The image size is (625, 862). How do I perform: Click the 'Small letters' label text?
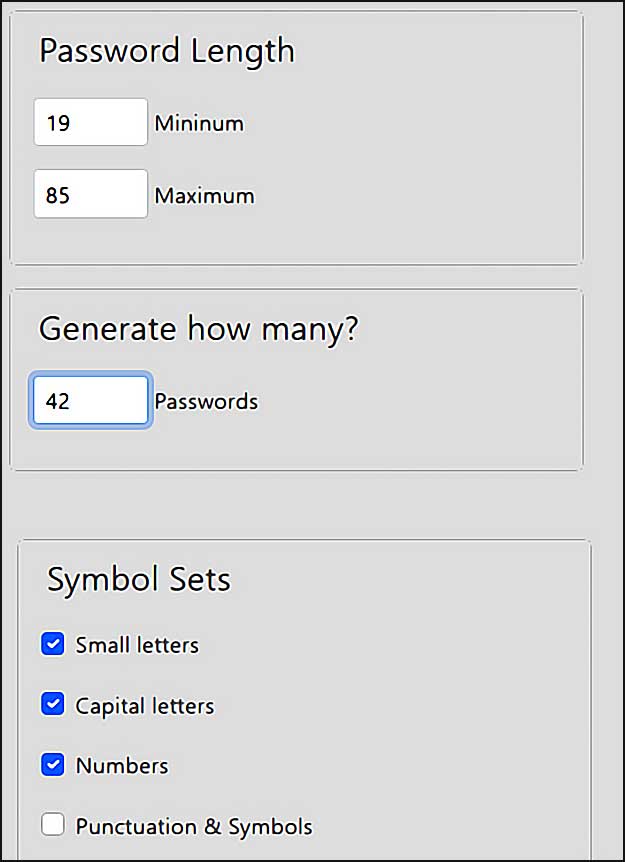137,645
